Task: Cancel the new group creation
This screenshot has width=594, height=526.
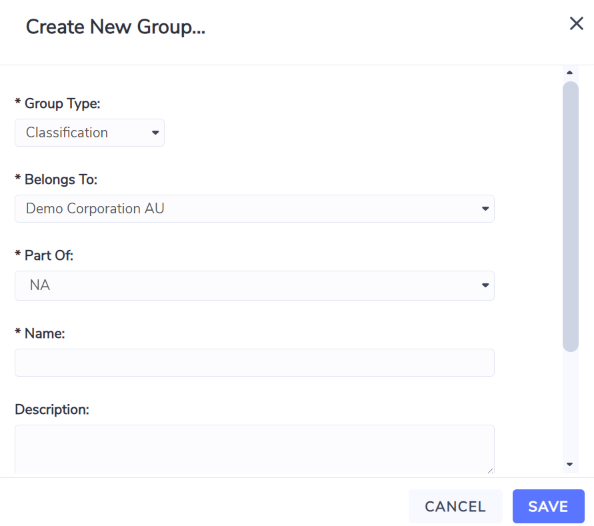Action: [455, 506]
